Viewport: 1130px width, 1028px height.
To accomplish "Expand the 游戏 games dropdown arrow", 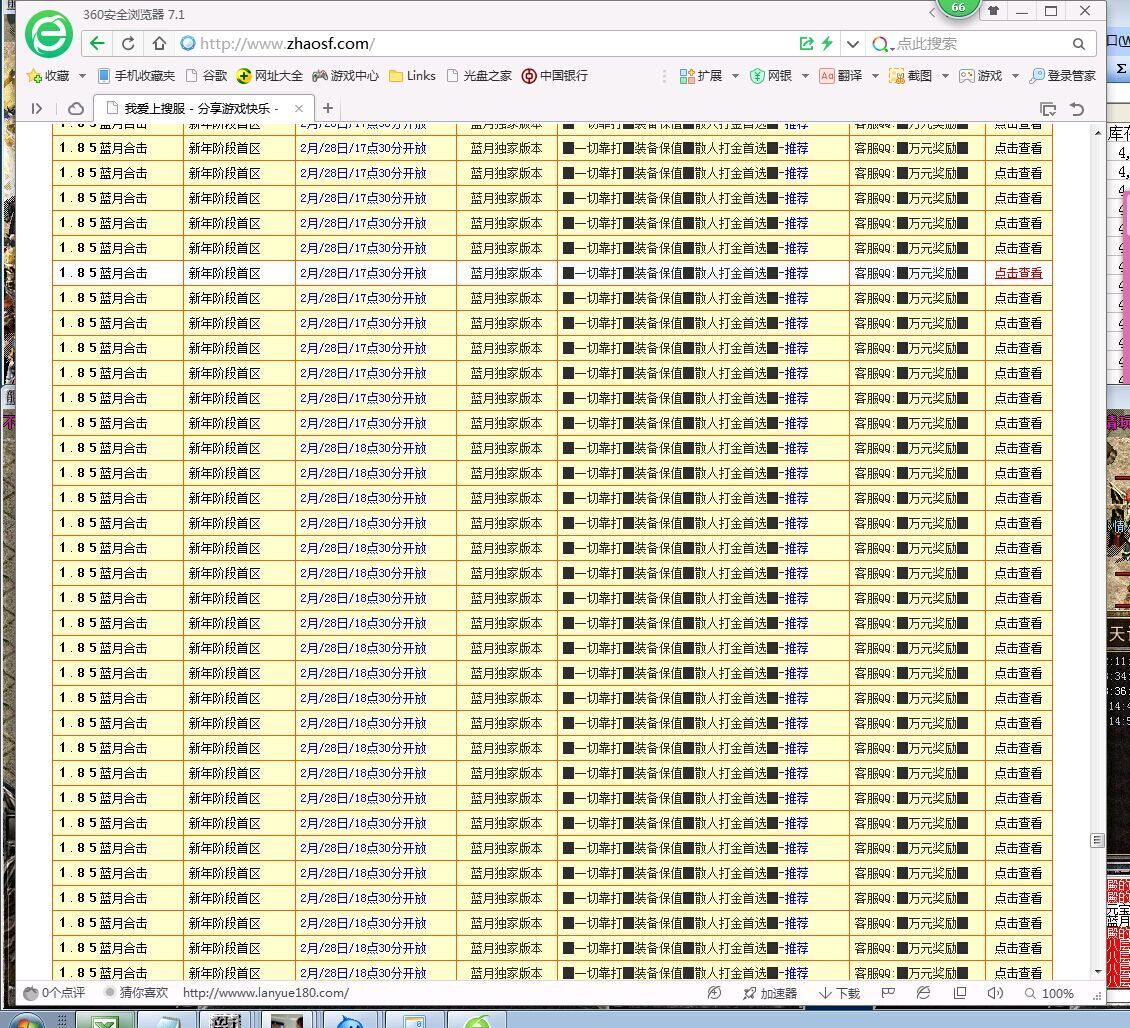I will [x=1015, y=75].
